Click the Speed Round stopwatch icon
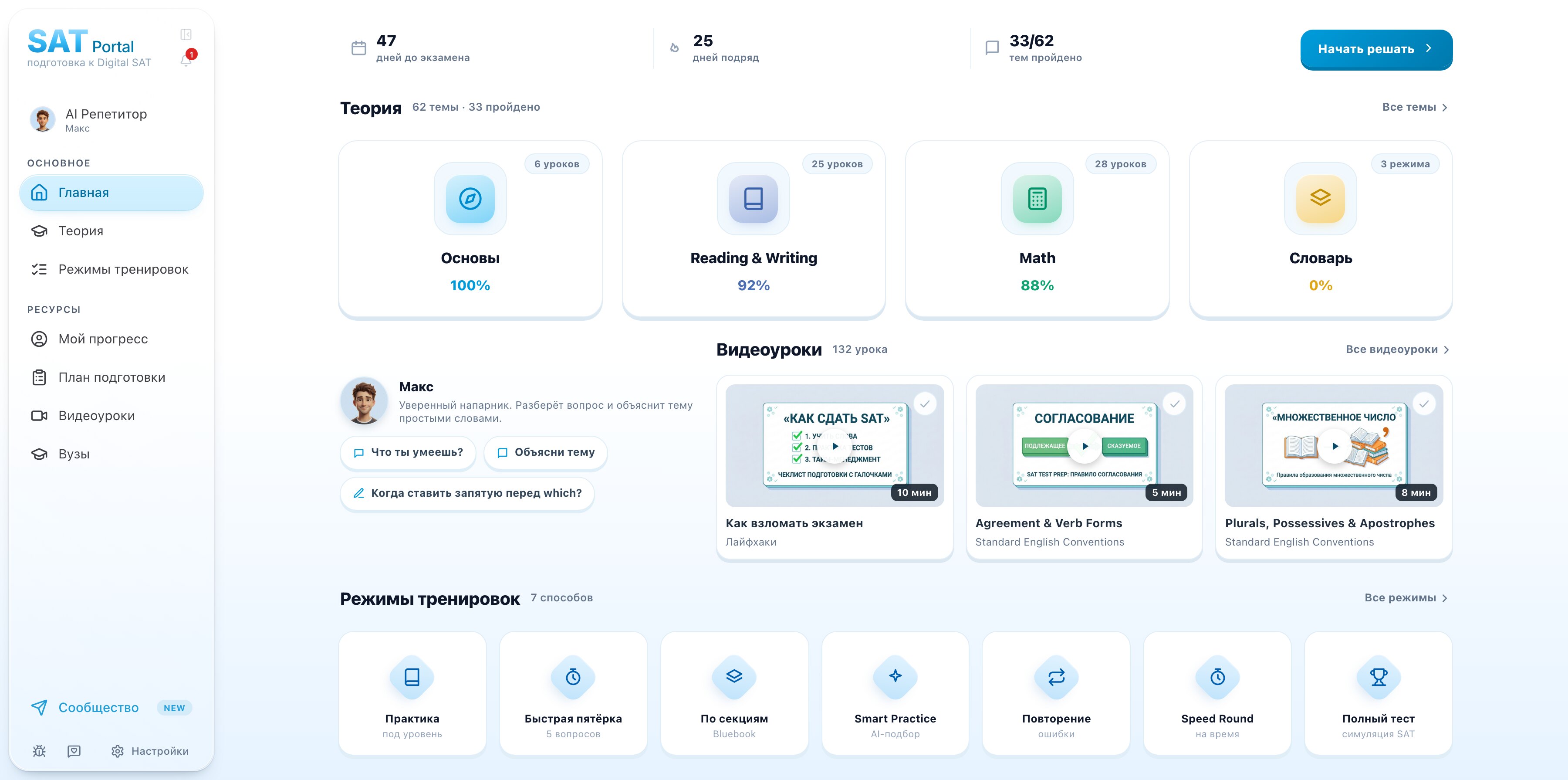This screenshot has height=780, width=1568. click(1217, 676)
